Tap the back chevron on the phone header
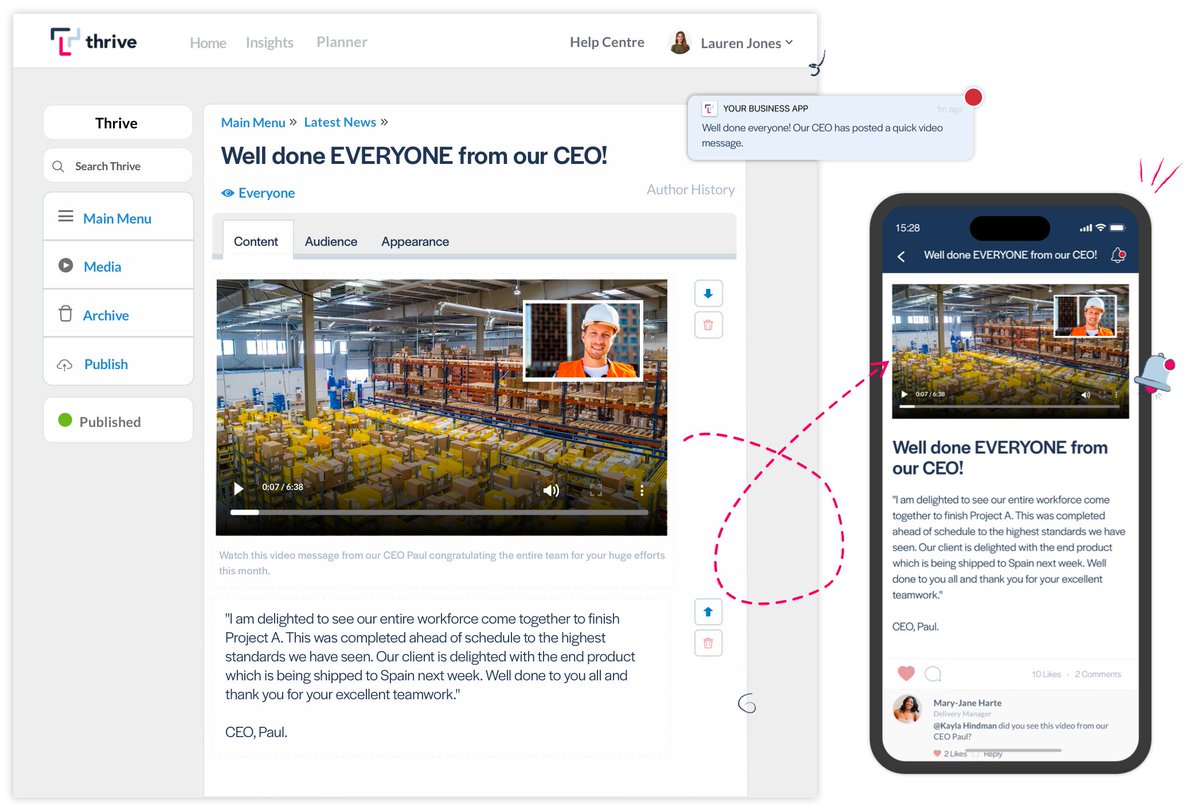This screenshot has height=811, width=1200. point(899,256)
